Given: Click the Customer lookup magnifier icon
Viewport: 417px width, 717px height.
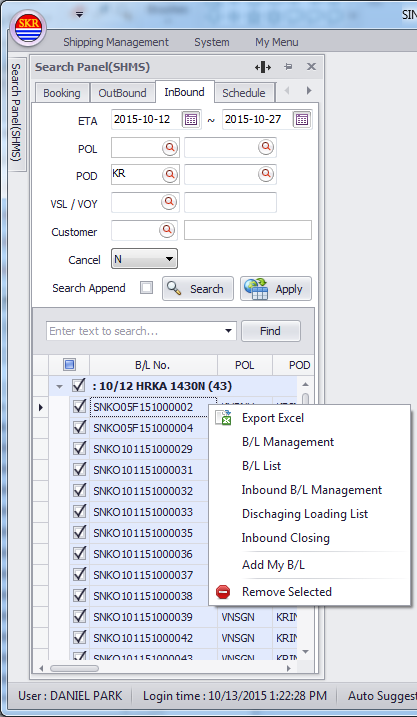Looking at the screenshot, I should 167,230.
